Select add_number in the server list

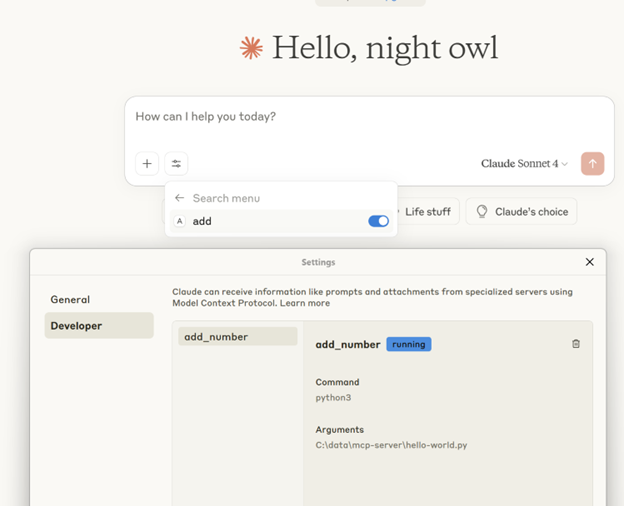point(238,337)
